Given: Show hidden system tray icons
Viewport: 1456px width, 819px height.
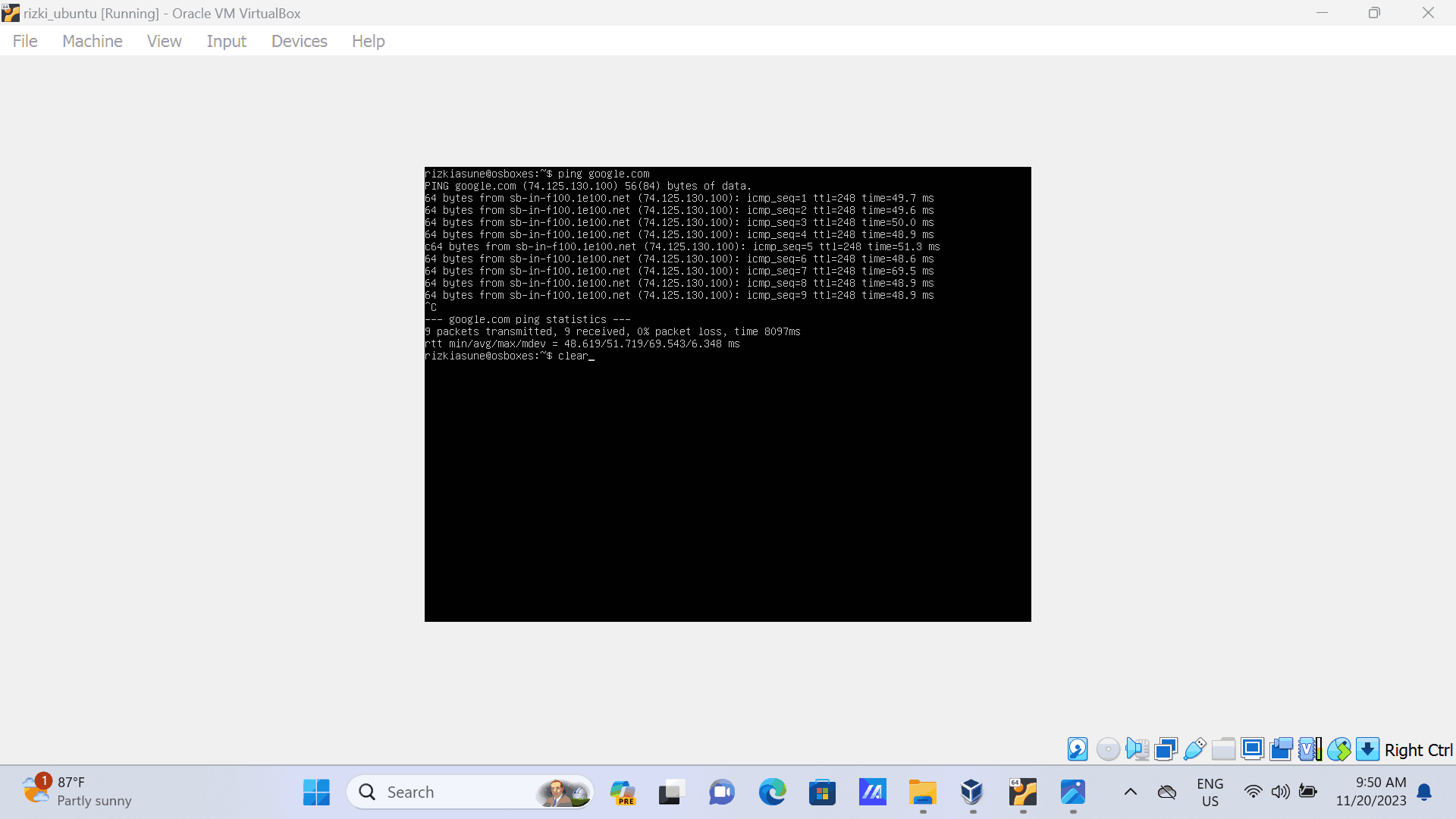Looking at the screenshot, I should 1130,792.
